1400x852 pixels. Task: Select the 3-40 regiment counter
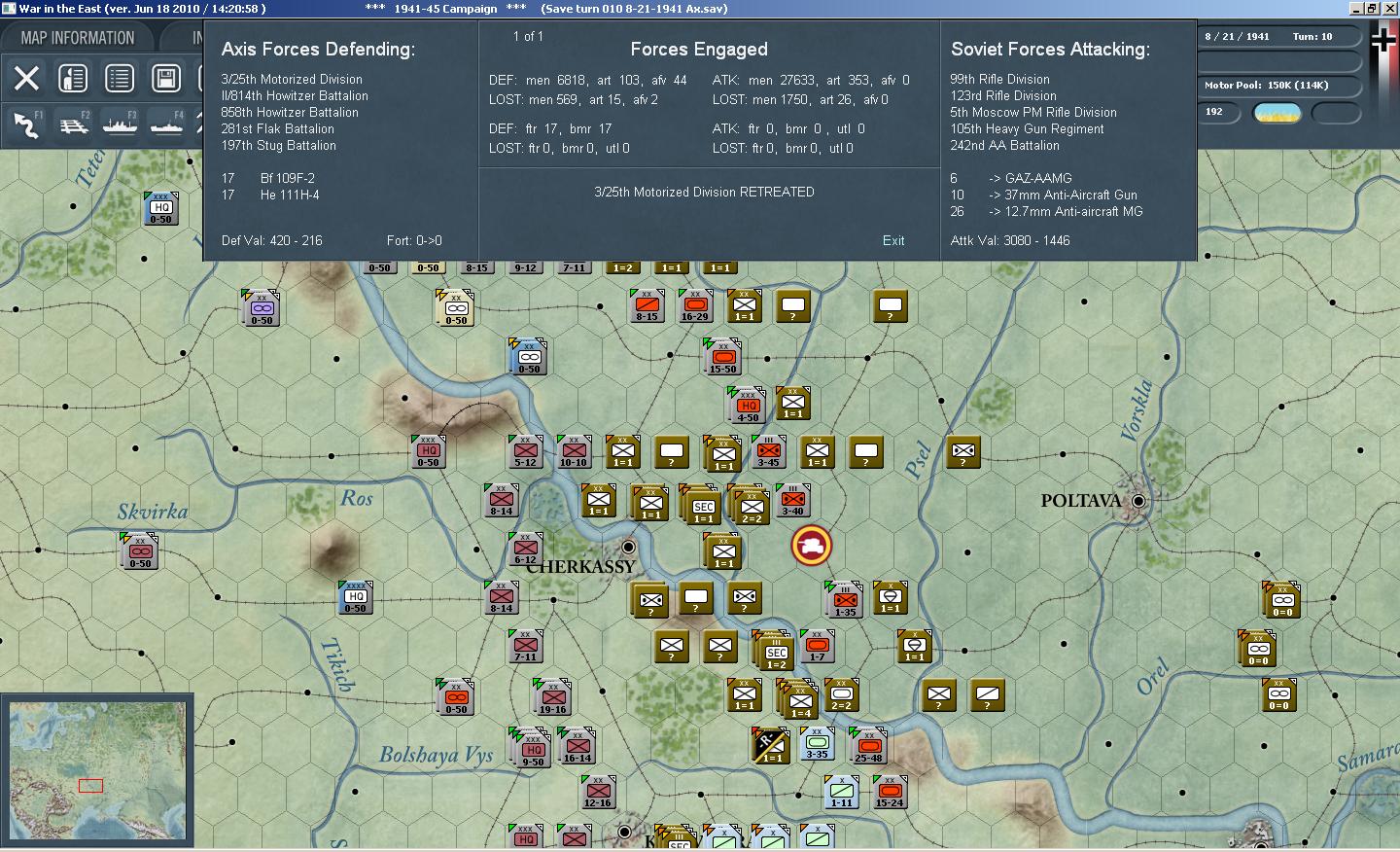point(793,500)
